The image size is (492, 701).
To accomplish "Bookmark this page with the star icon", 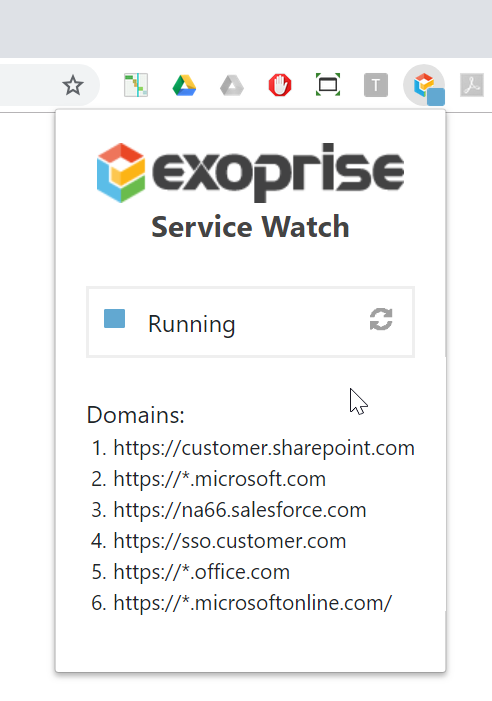I will click(x=73, y=85).
